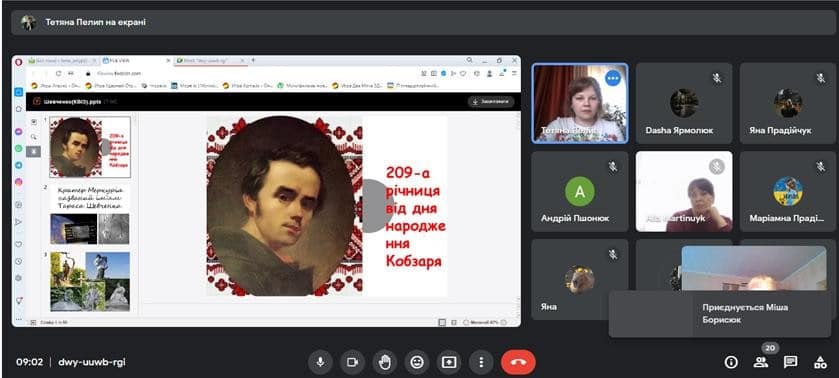Viewport: 839px width, 378px height.
Task: Reload the page in Opera
Action: (59, 73)
